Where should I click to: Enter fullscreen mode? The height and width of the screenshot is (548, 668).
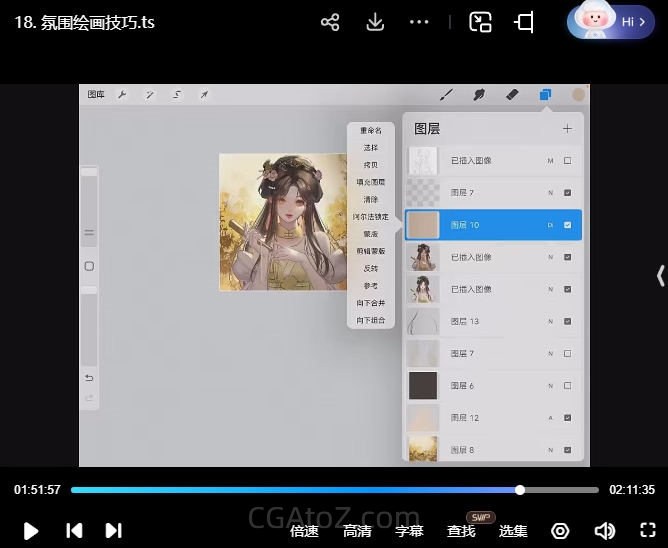[647, 531]
